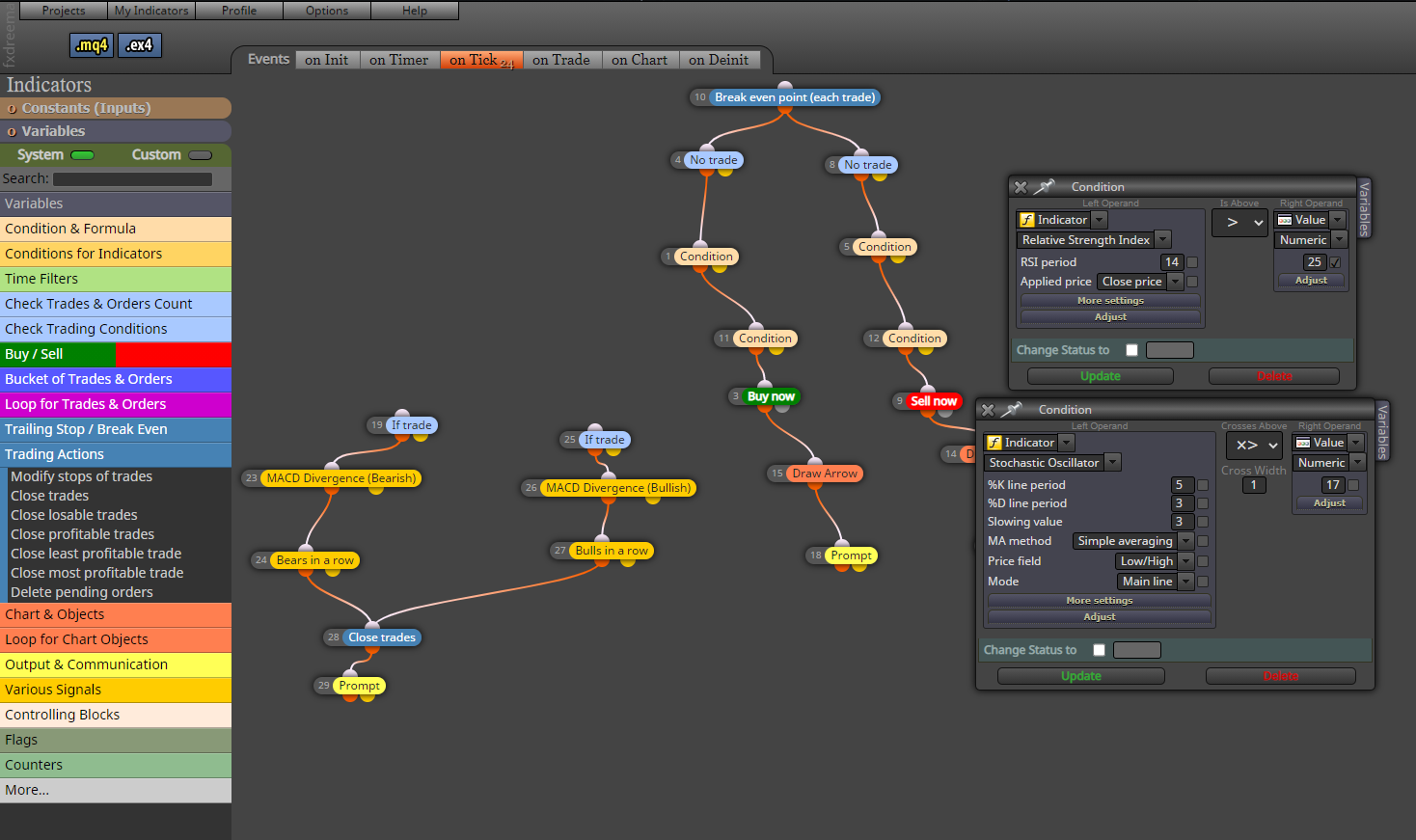Tick the Slowing value checkbox
Screen dimensions: 1416x840
(x=1203, y=522)
